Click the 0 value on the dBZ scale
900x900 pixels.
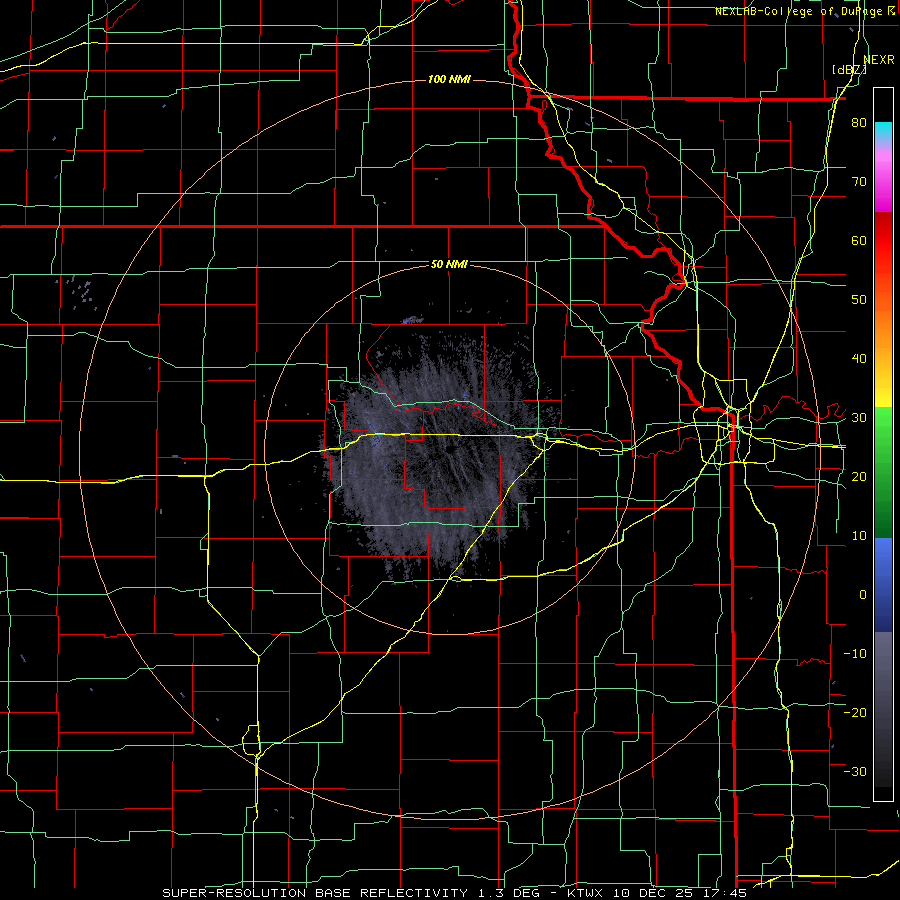(863, 595)
